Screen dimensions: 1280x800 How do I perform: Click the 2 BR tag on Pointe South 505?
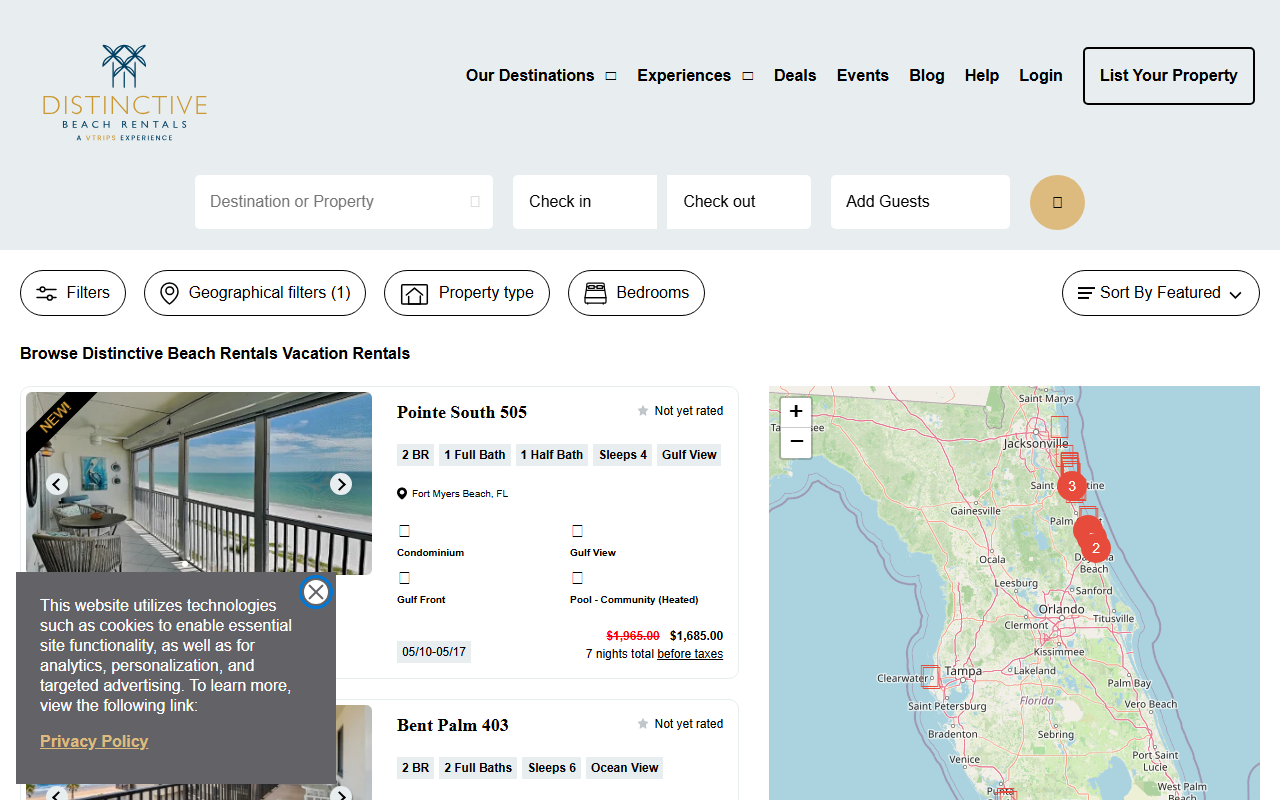tap(416, 455)
